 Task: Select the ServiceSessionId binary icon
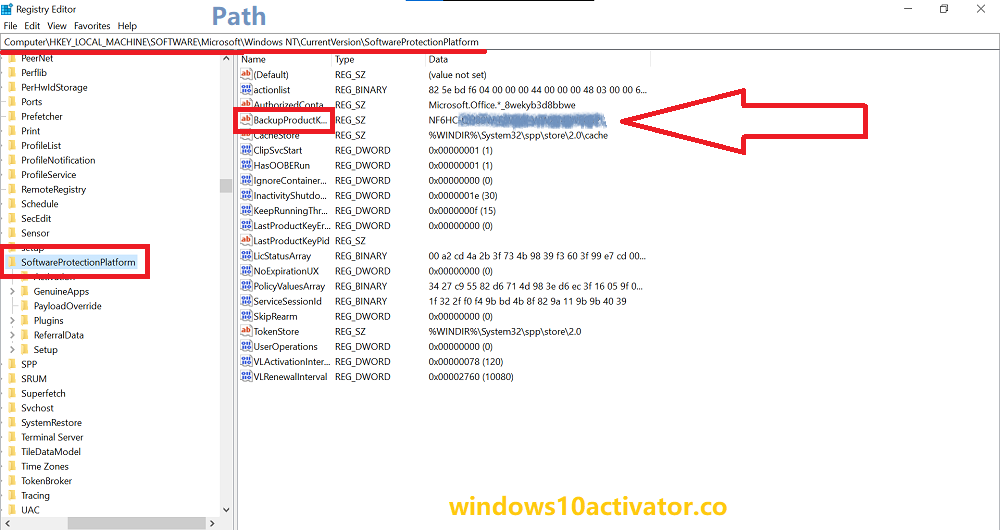[x=246, y=301]
